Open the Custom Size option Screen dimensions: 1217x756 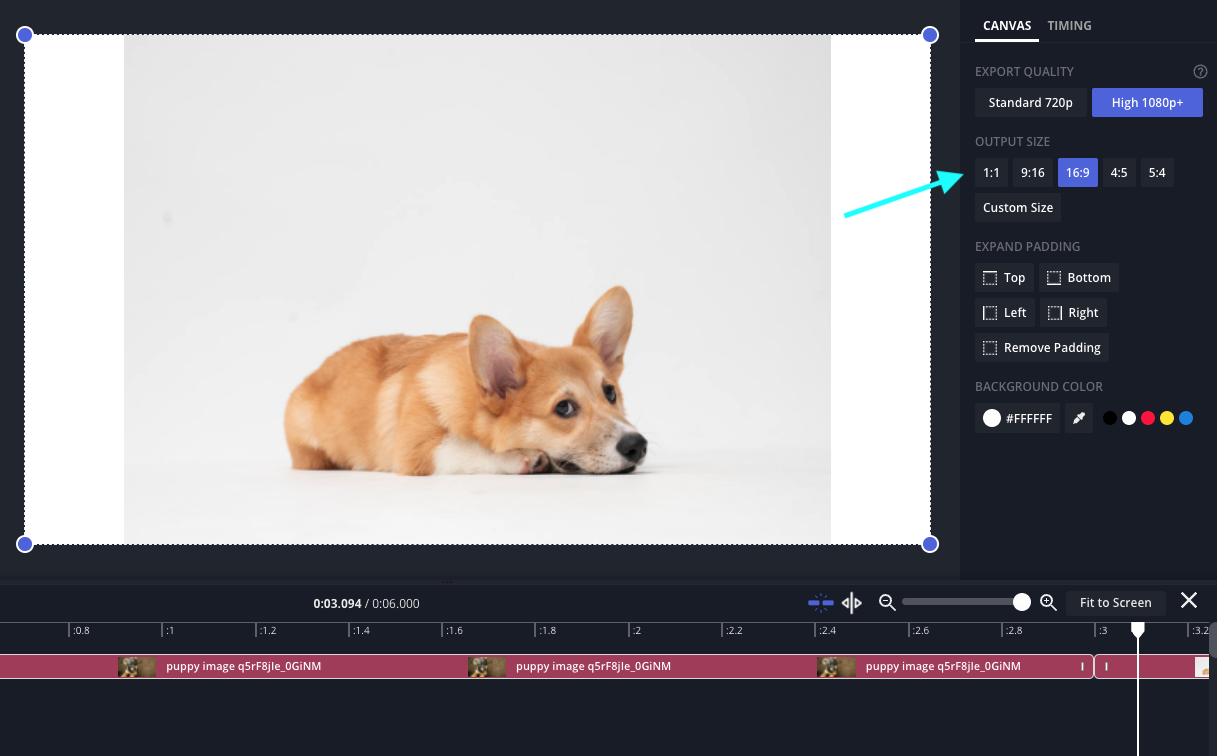[x=1017, y=208]
